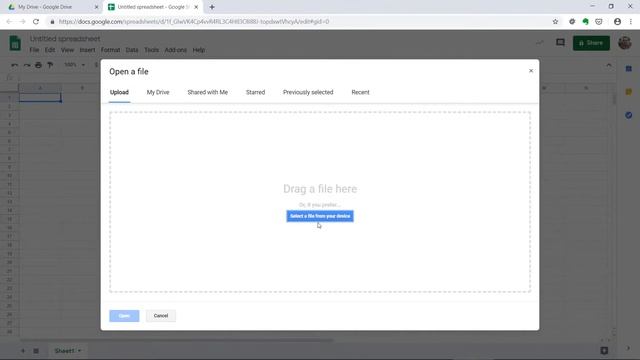Click the add sheet plus icon

[23, 351]
